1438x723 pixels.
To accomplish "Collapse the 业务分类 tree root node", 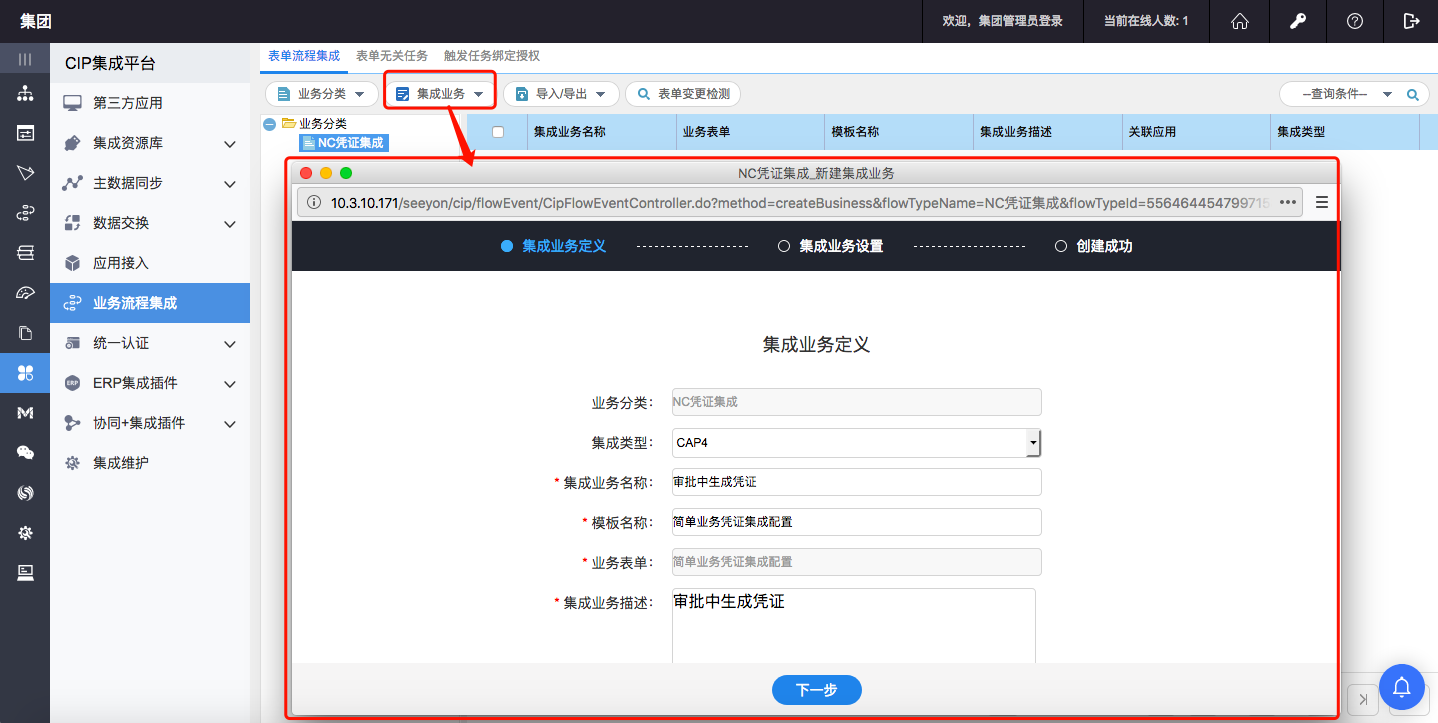I will 269,124.
